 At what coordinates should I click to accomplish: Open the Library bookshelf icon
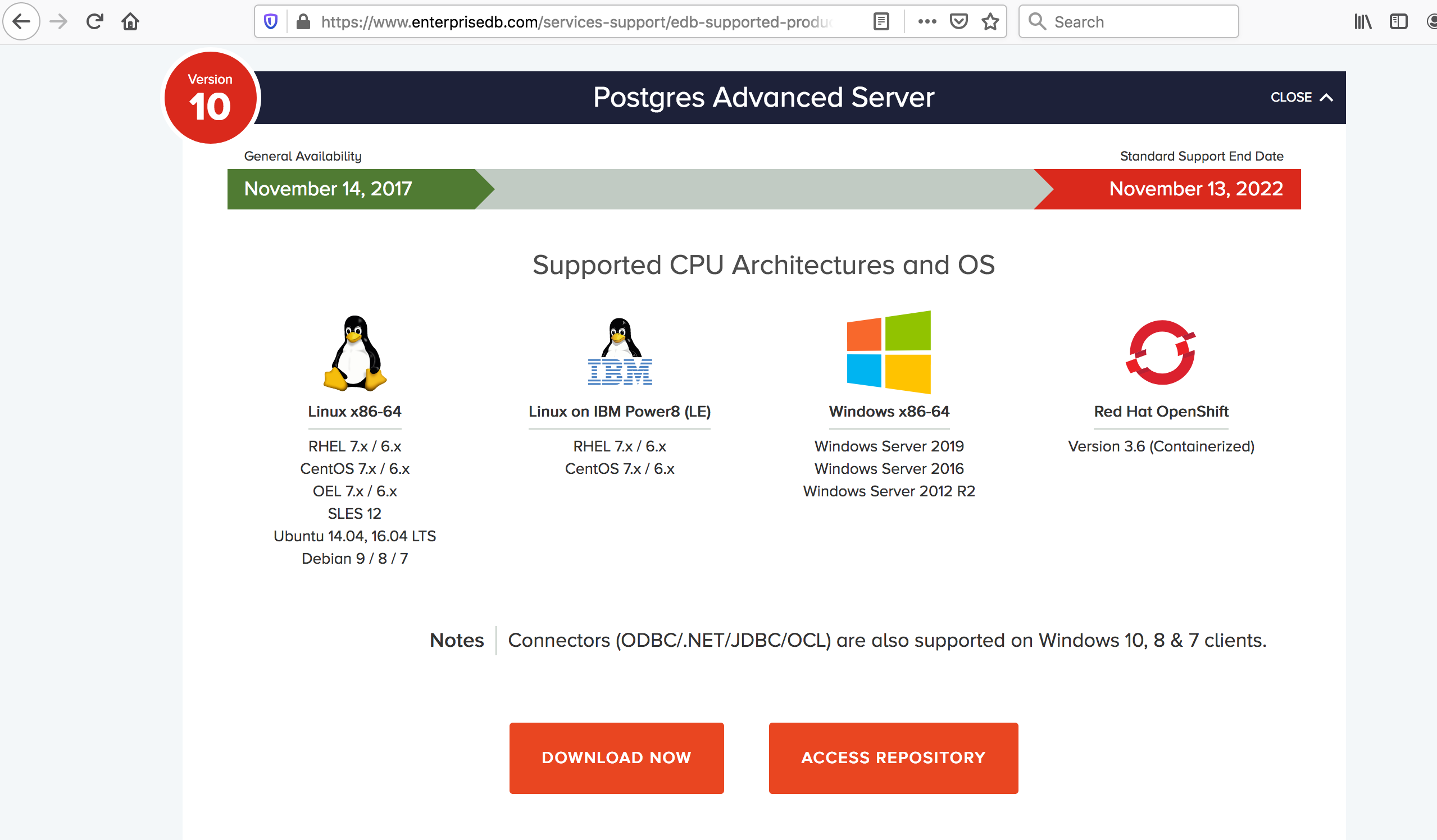coord(1363,22)
